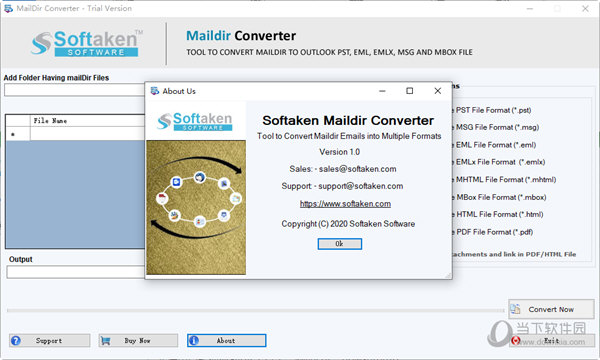
Task: Minimize the MailDir Converter main window
Action: coord(530,8)
